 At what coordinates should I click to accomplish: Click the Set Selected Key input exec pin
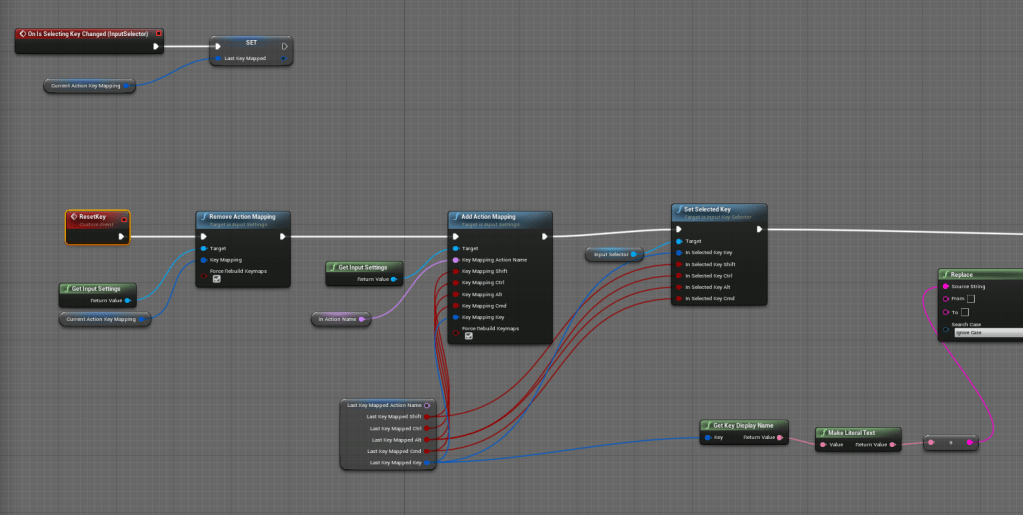[680, 229]
